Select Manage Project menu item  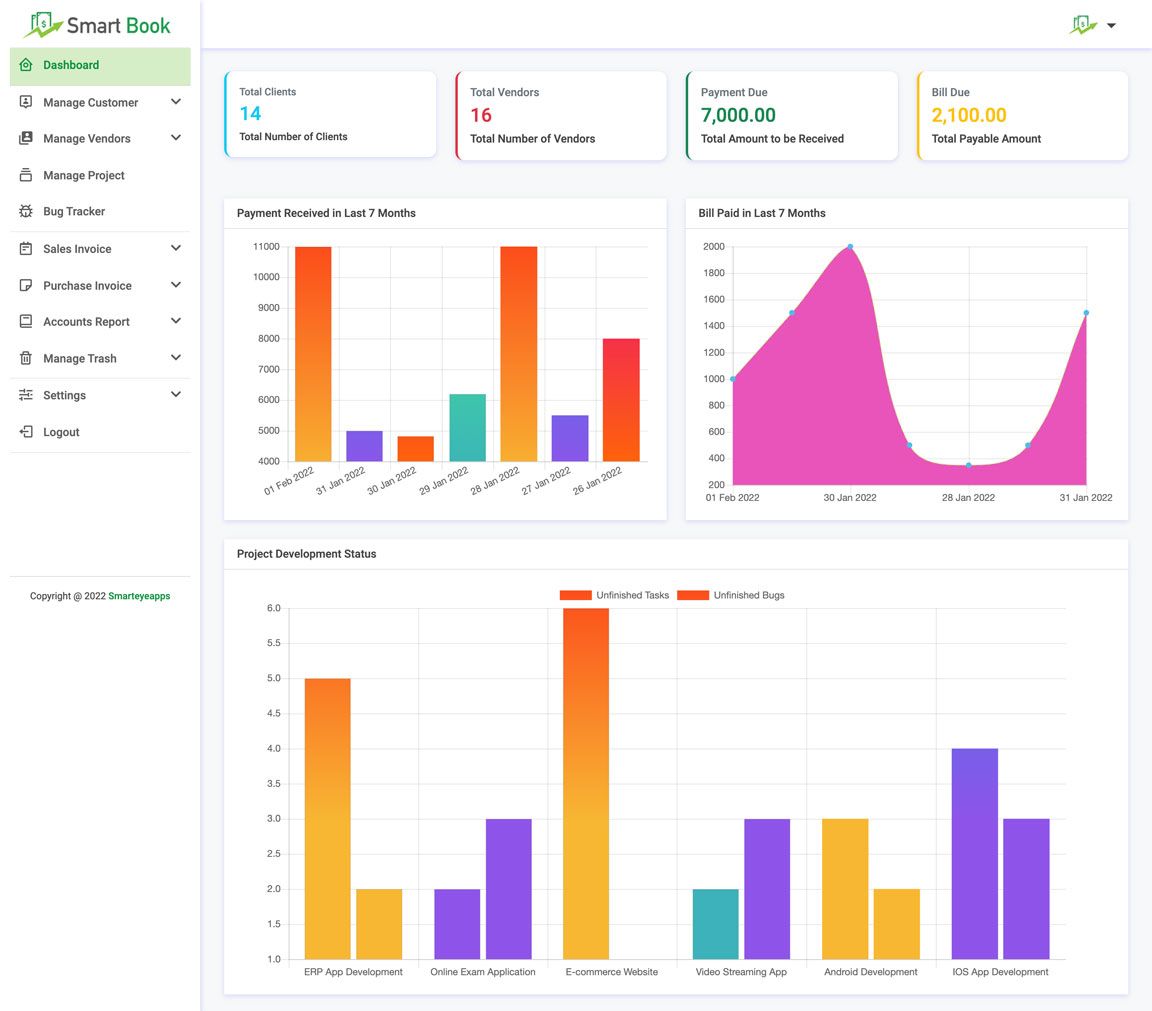84,175
